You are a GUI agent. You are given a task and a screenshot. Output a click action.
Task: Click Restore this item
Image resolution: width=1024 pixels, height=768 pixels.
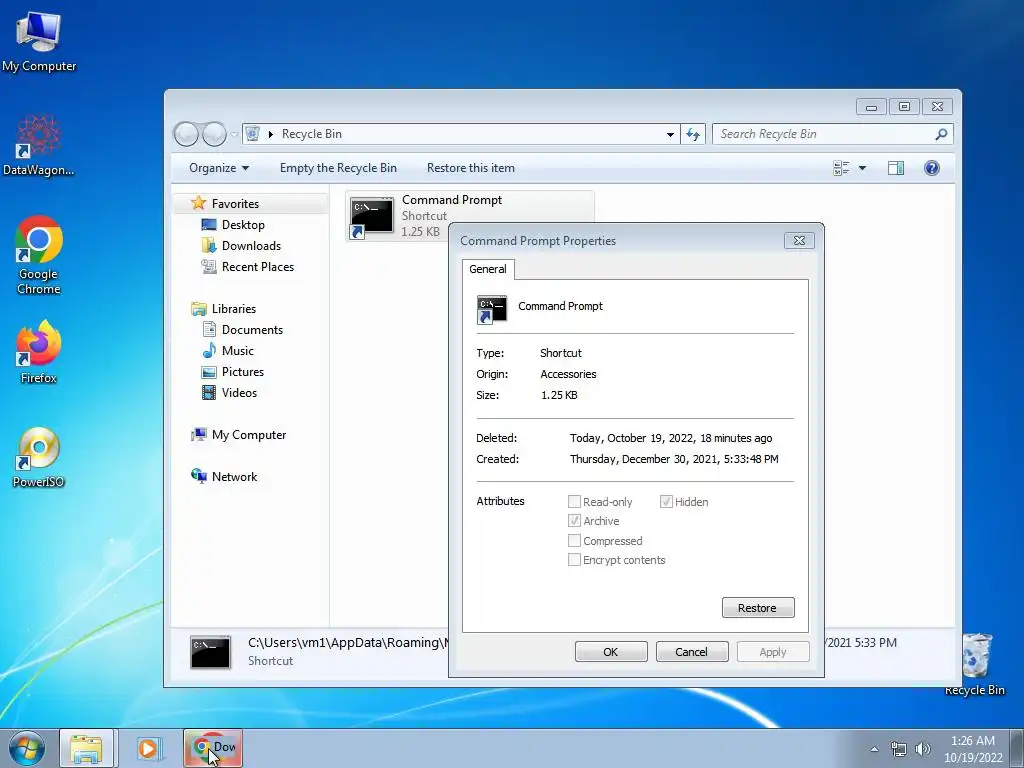click(471, 168)
